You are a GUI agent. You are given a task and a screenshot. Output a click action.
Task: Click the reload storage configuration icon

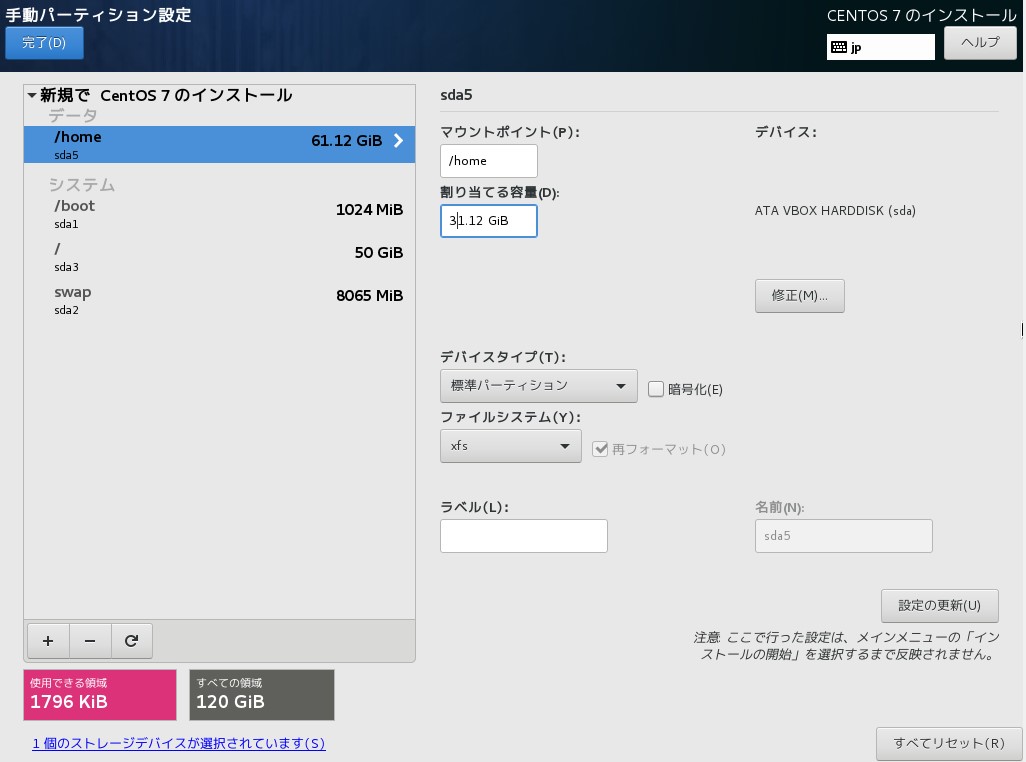131,640
